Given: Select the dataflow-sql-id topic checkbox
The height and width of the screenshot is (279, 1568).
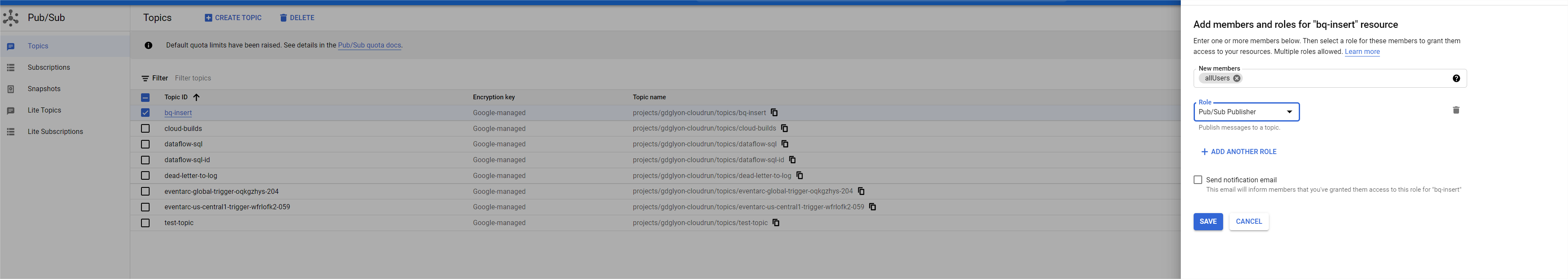Looking at the screenshot, I should tap(145, 160).
